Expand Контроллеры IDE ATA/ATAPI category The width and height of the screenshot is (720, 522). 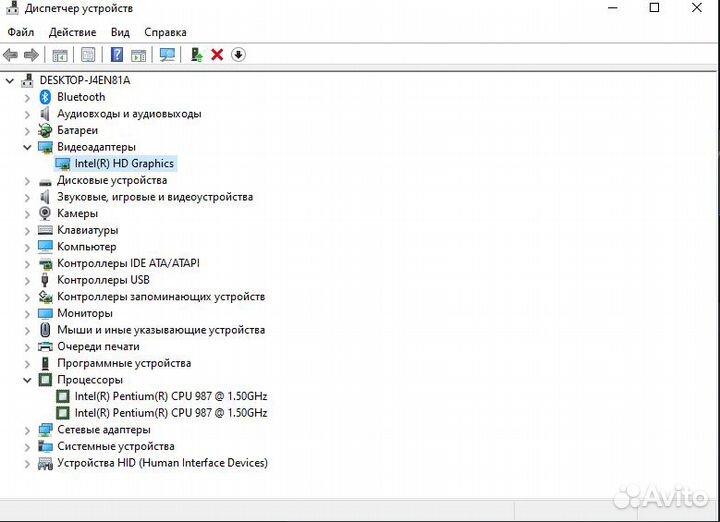pos(27,264)
